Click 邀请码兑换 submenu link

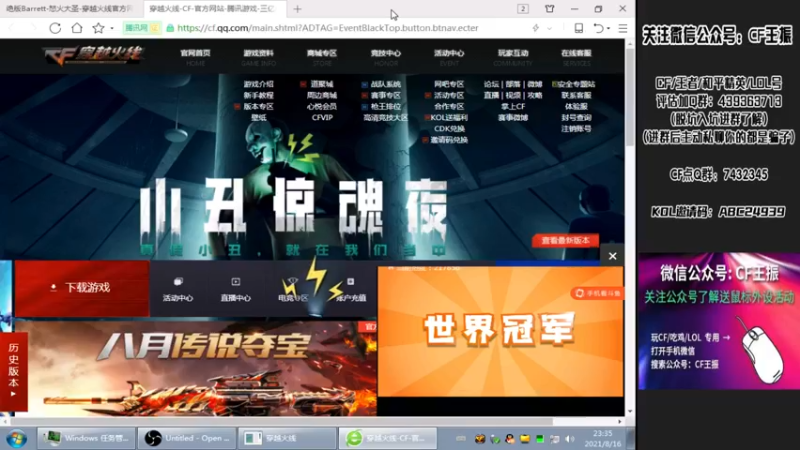[449, 140]
